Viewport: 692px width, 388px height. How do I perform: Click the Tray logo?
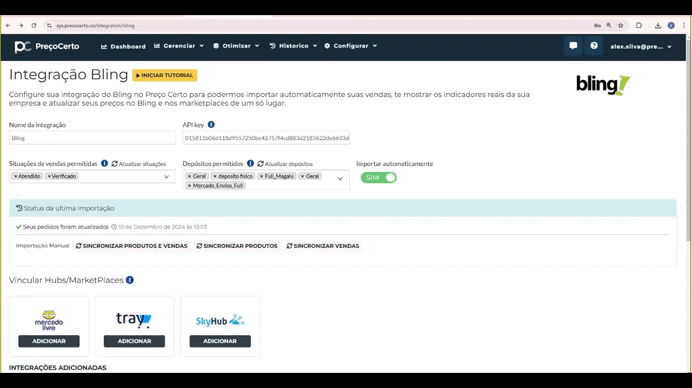(134, 320)
